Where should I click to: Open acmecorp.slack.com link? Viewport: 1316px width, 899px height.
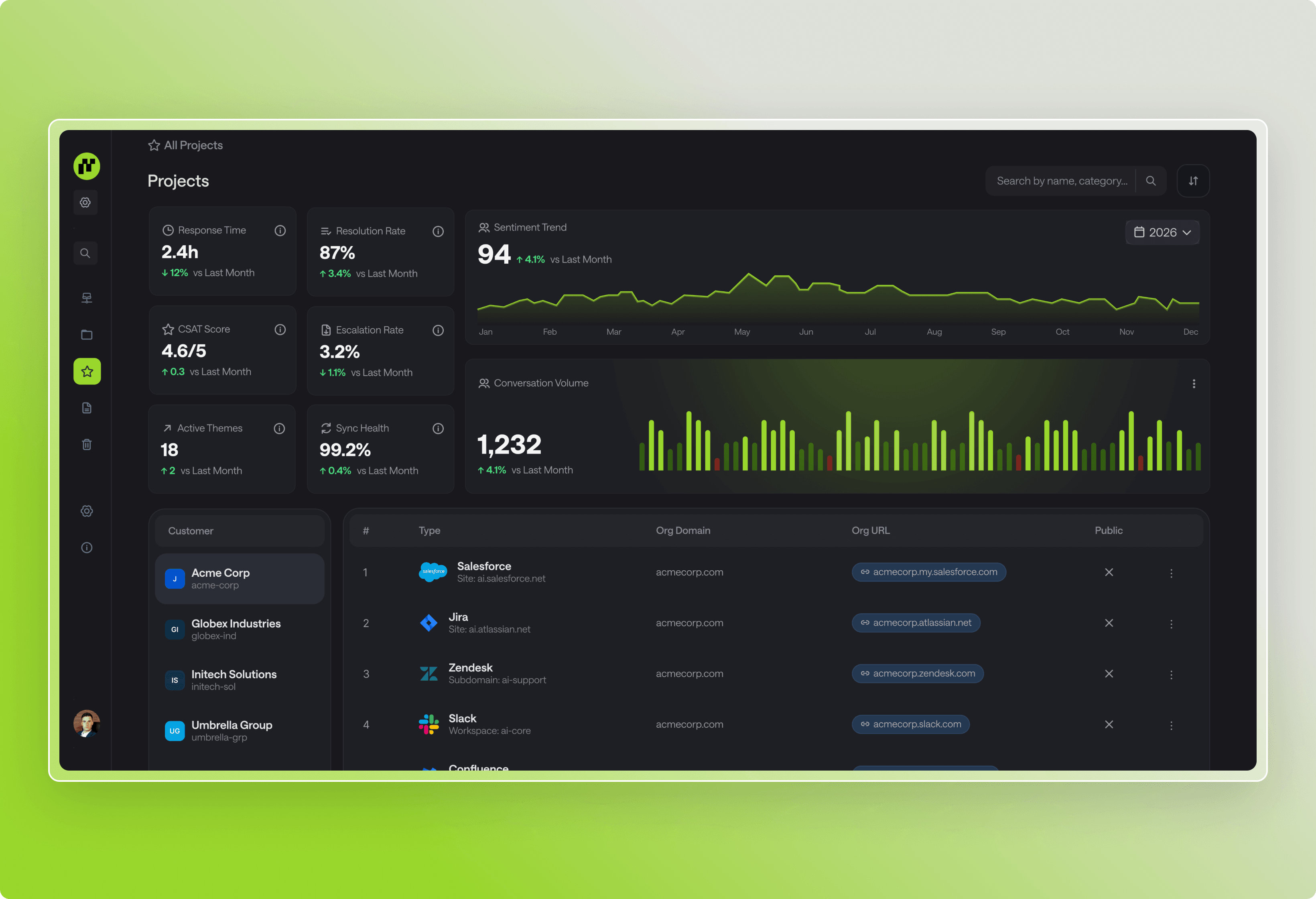911,724
